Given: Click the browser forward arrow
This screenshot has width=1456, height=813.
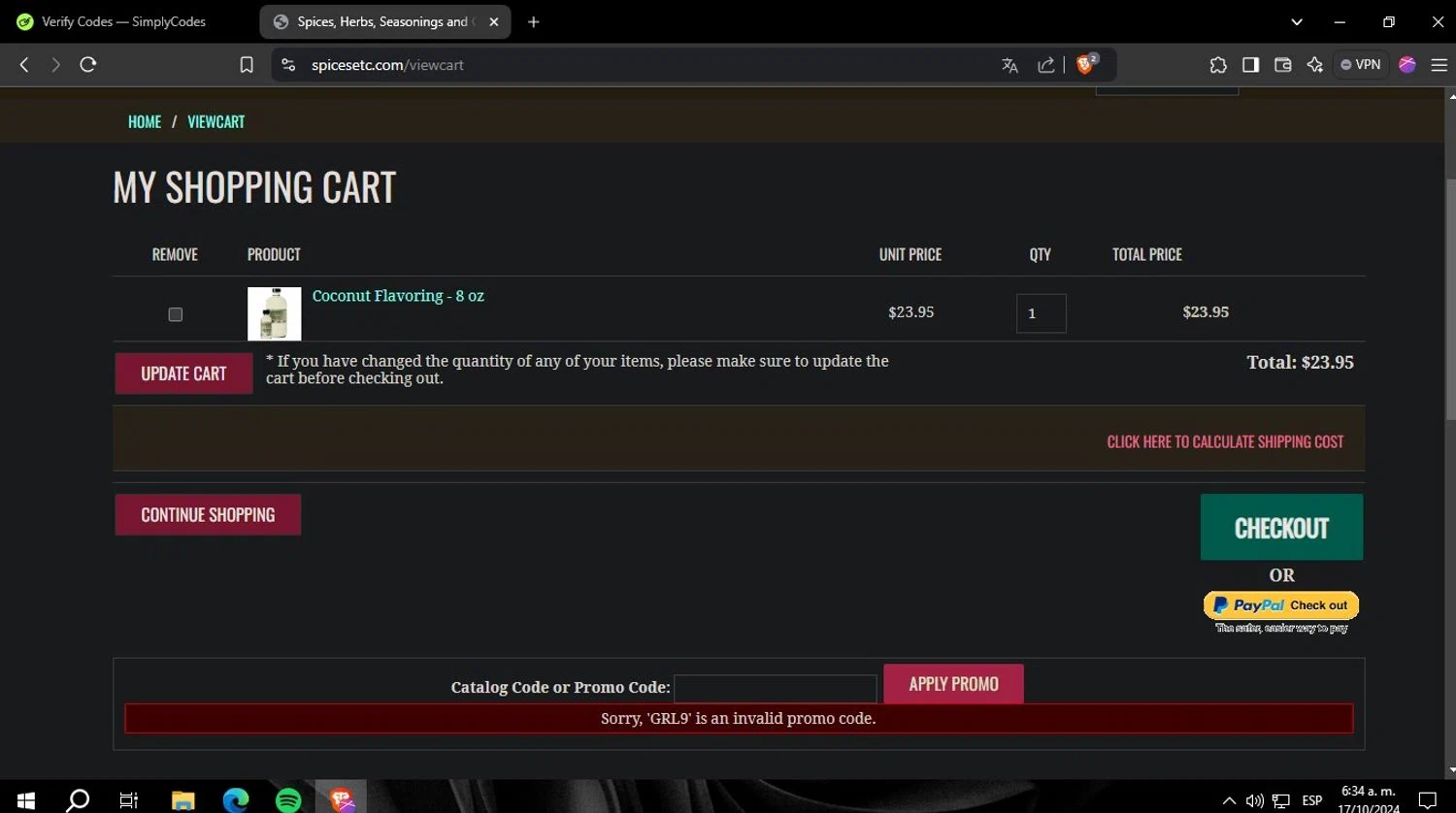Looking at the screenshot, I should [55, 65].
